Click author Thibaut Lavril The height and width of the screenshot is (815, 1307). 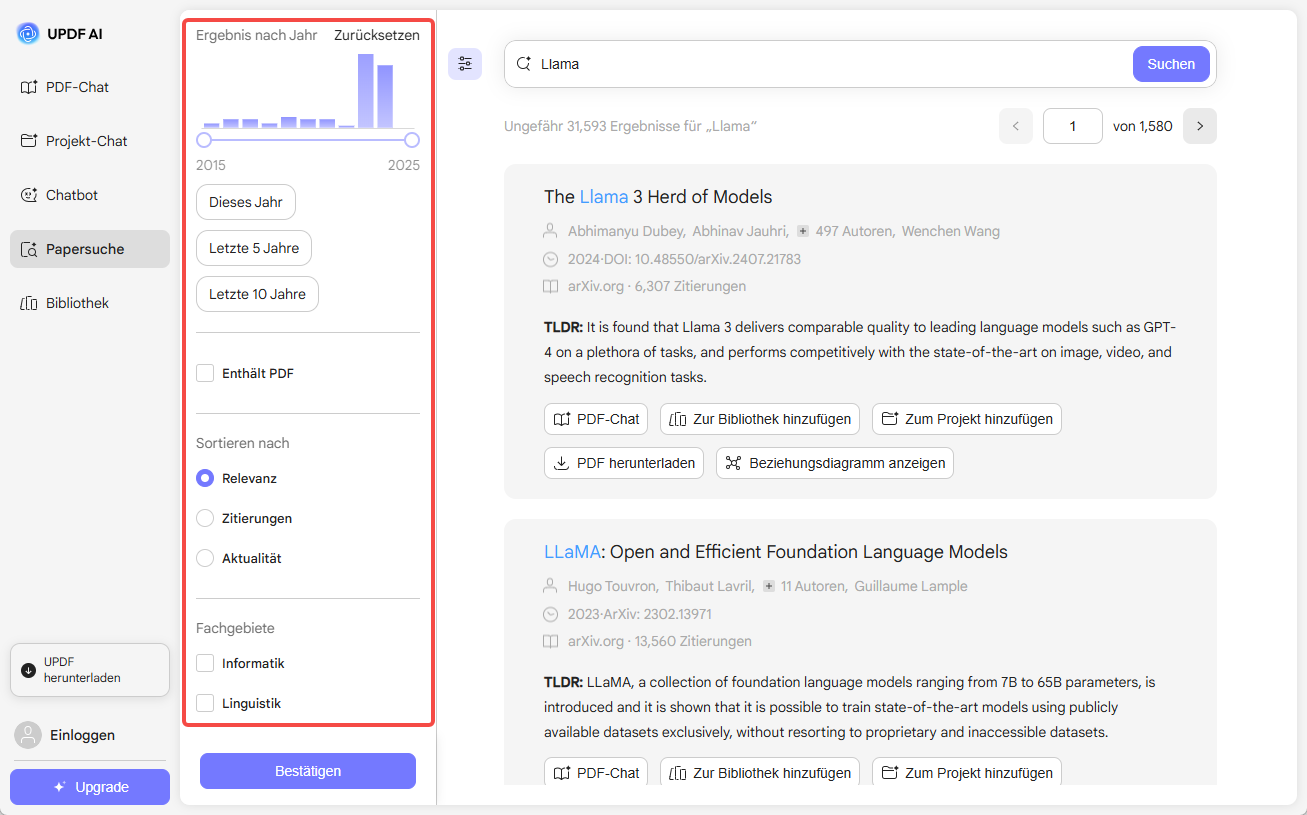pos(710,586)
